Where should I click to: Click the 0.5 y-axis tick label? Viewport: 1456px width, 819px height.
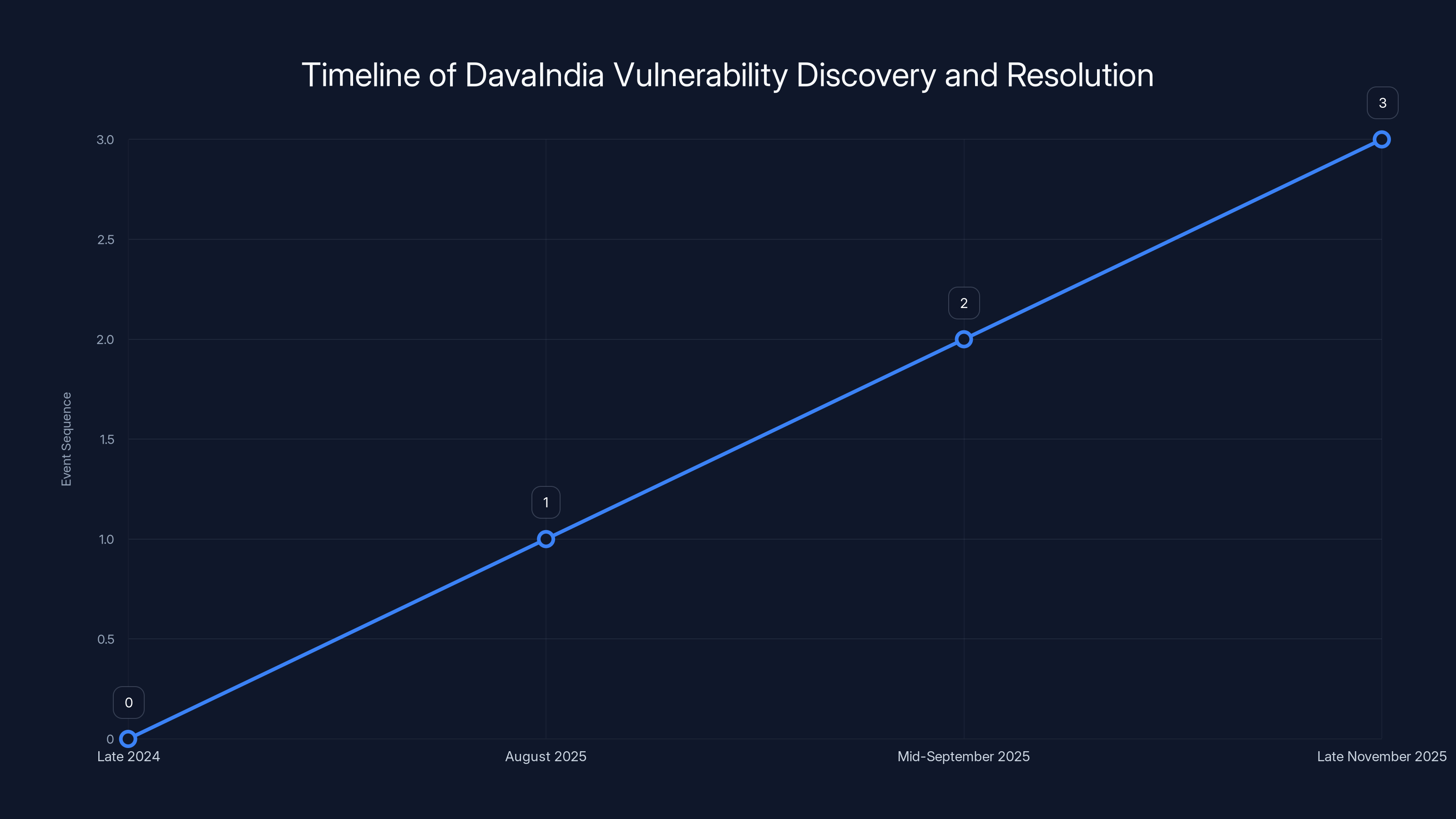(105, 639)
